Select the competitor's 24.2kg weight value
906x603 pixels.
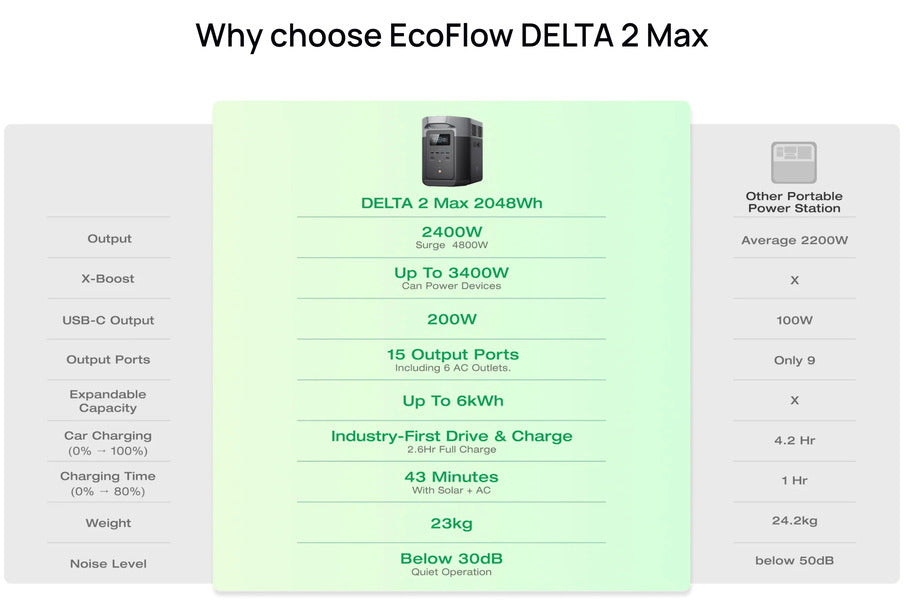794,521
